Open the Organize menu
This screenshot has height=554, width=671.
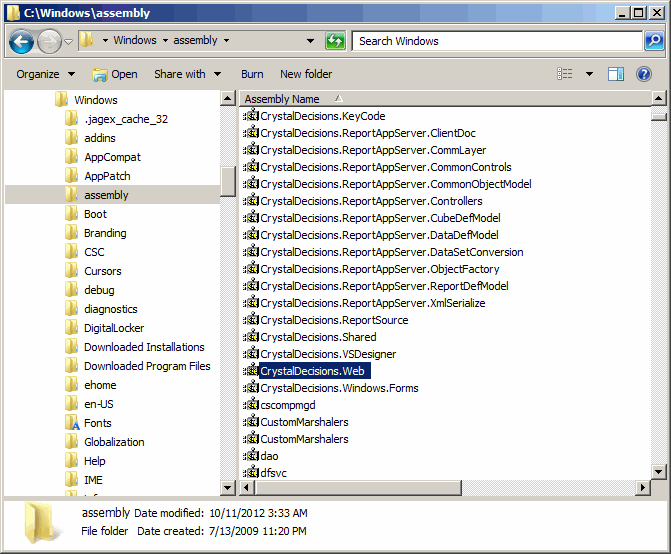pos(45,74)
